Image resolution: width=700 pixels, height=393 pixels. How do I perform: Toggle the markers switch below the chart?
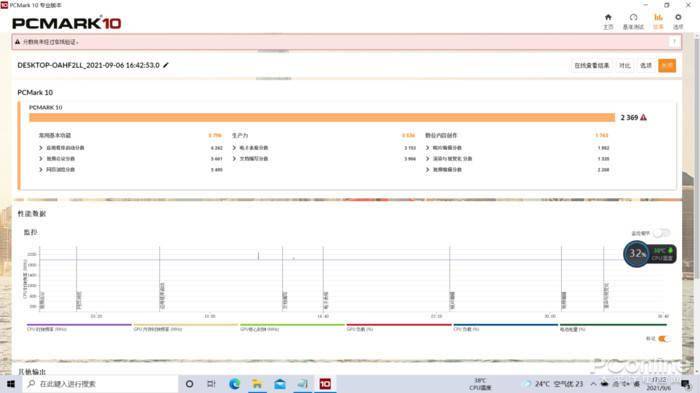(664, 339)
